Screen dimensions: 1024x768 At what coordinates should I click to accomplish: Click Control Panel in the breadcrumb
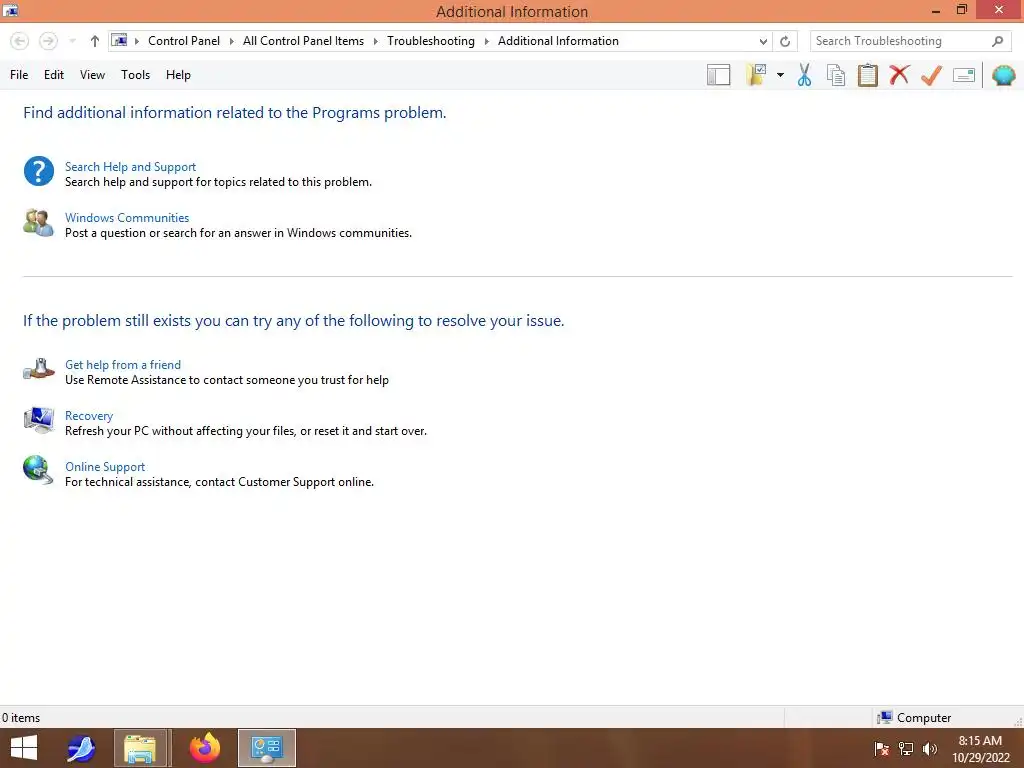tap(184, 40)
